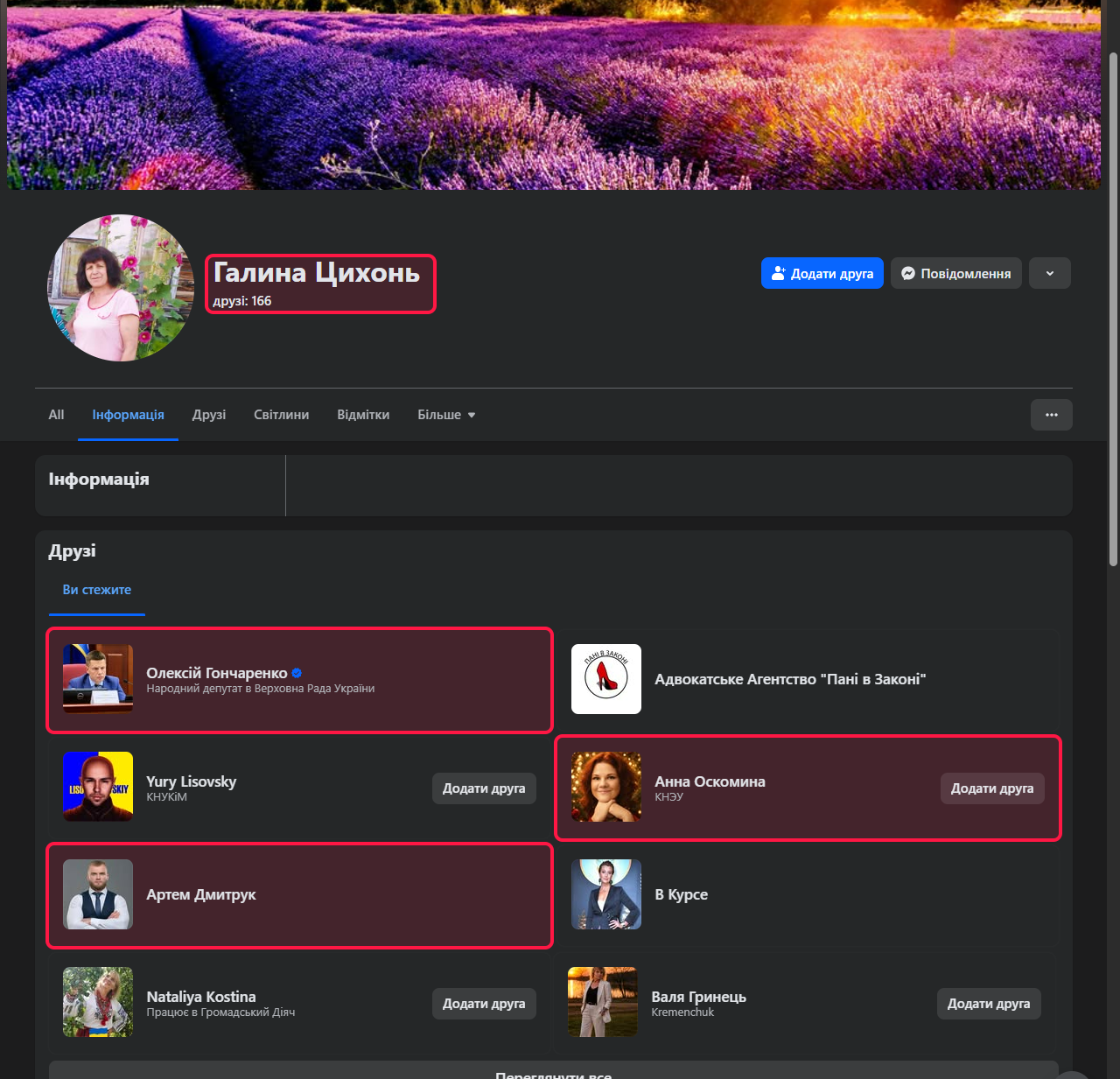Open Yury Lisovsky profile name
This screenshot has height=1079, width=1120.
(192, 781)
